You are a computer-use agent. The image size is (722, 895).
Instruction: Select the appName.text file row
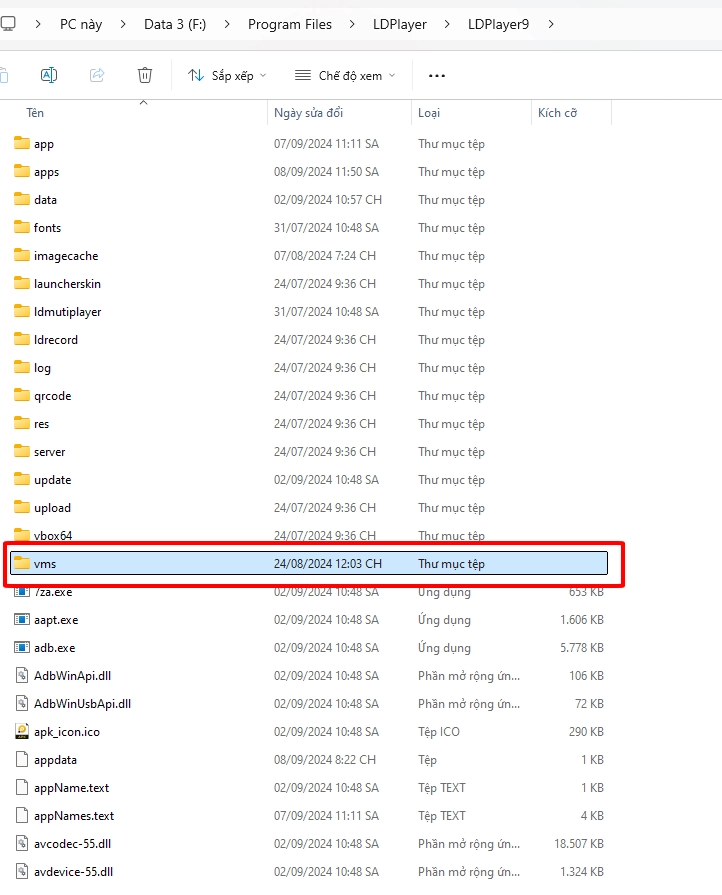72,788
